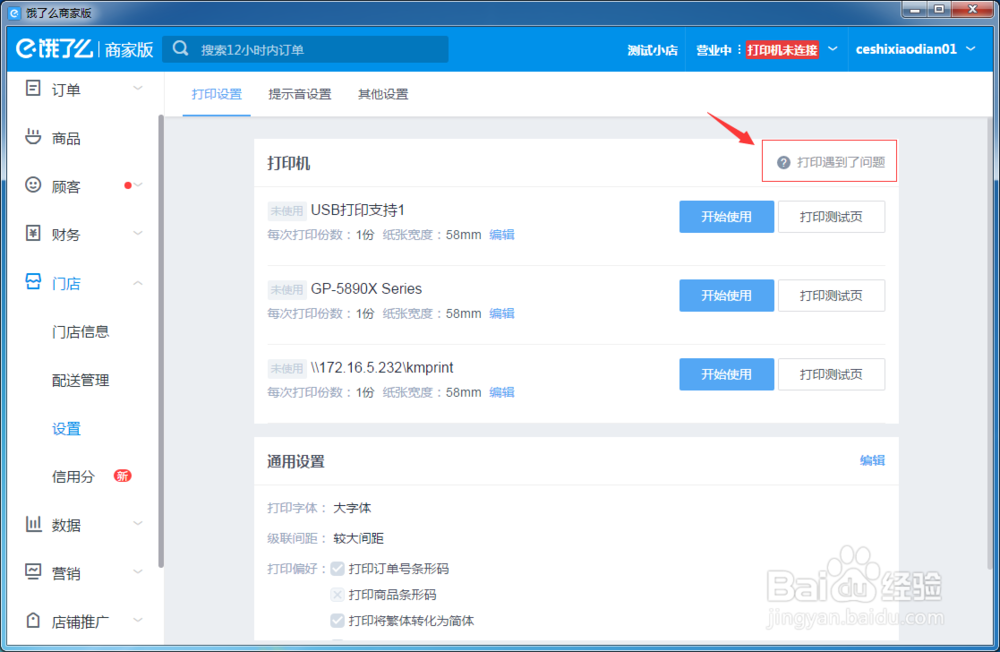This screenshot has width=1000, height=652.
Task: Click 编辑 link under USB打印支持1
Action: click(502, 235)
